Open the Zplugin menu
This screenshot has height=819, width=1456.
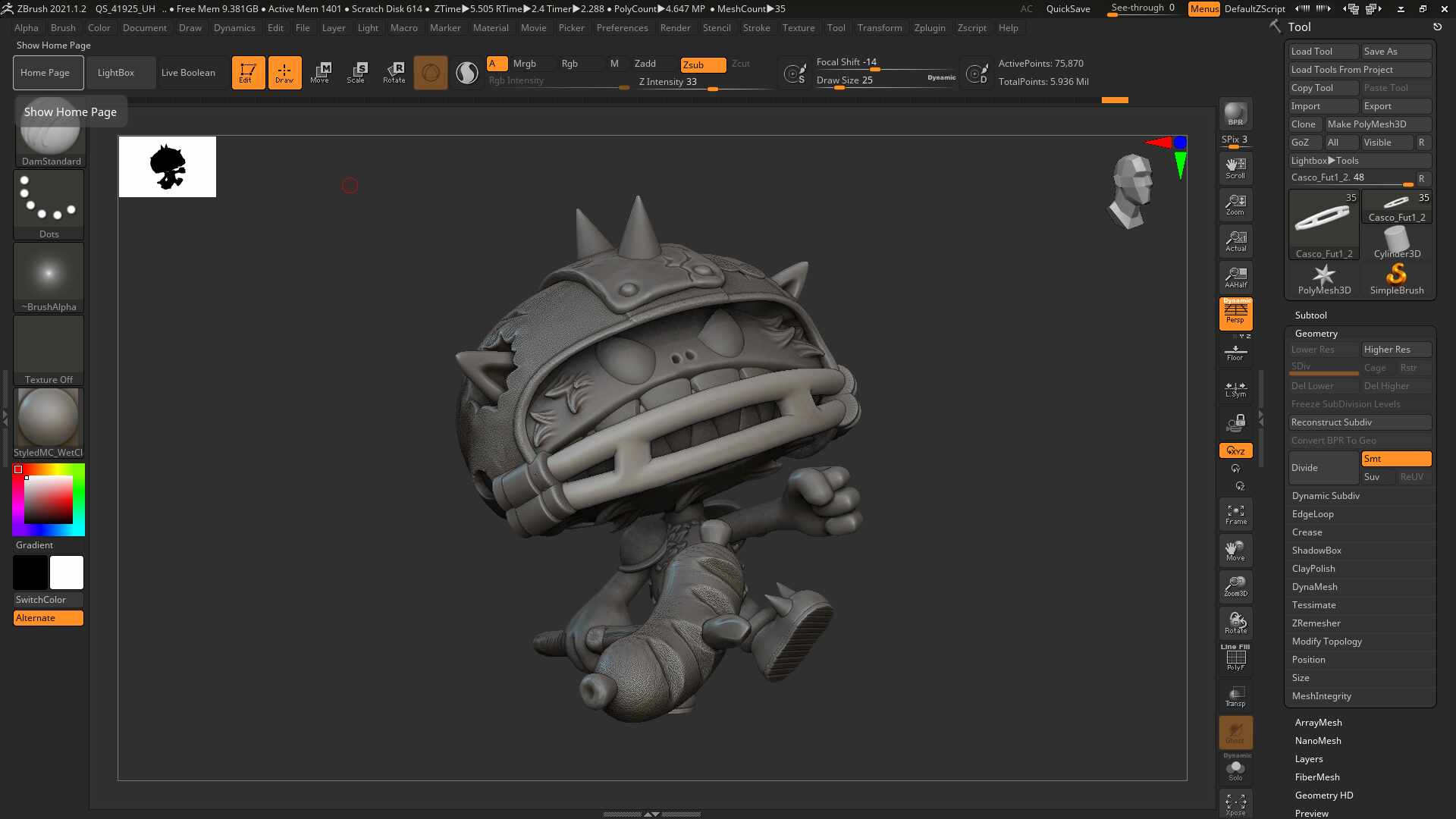[x=930, y=28]
